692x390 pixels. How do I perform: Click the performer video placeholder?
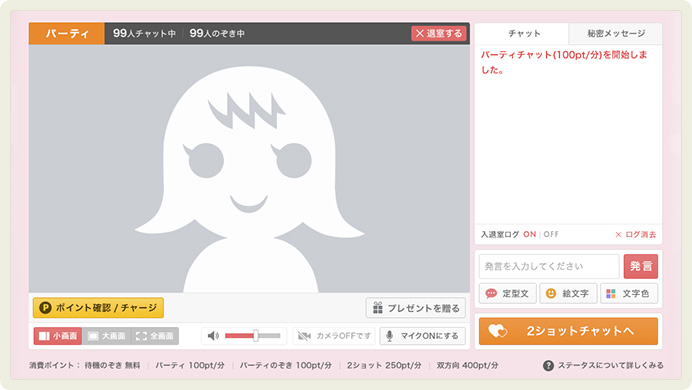pyautogui.click(x=249, y=168)
